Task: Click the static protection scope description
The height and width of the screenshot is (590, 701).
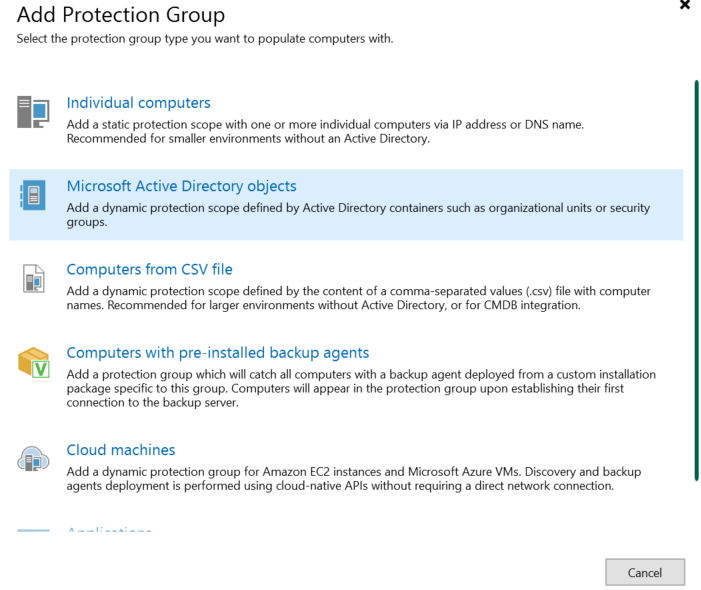Action: 325,131
